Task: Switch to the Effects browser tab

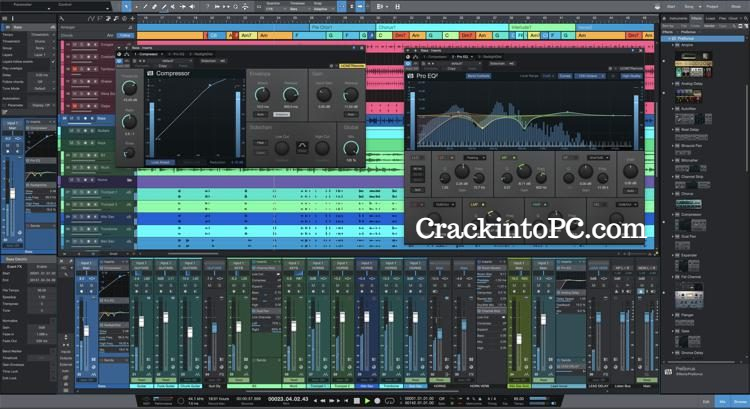Action: point(696,19)
